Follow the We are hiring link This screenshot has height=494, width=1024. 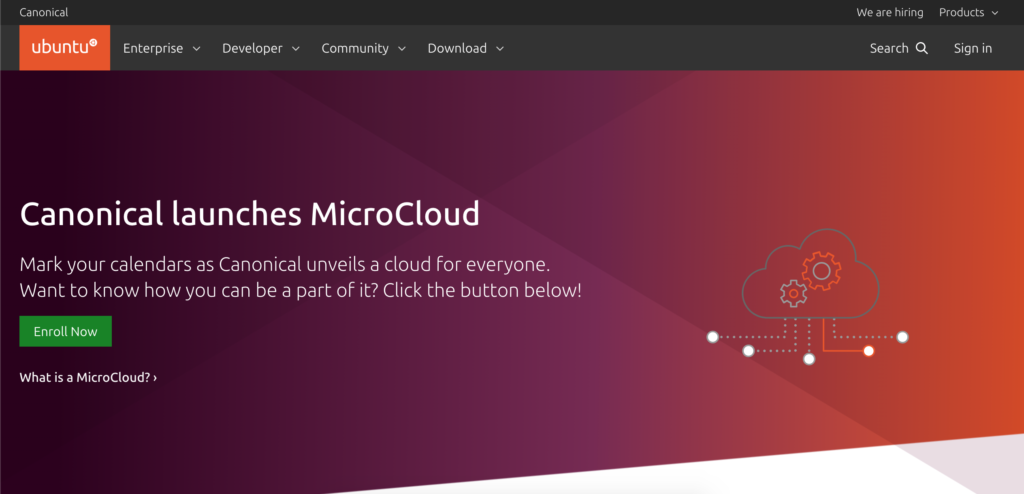889,13
